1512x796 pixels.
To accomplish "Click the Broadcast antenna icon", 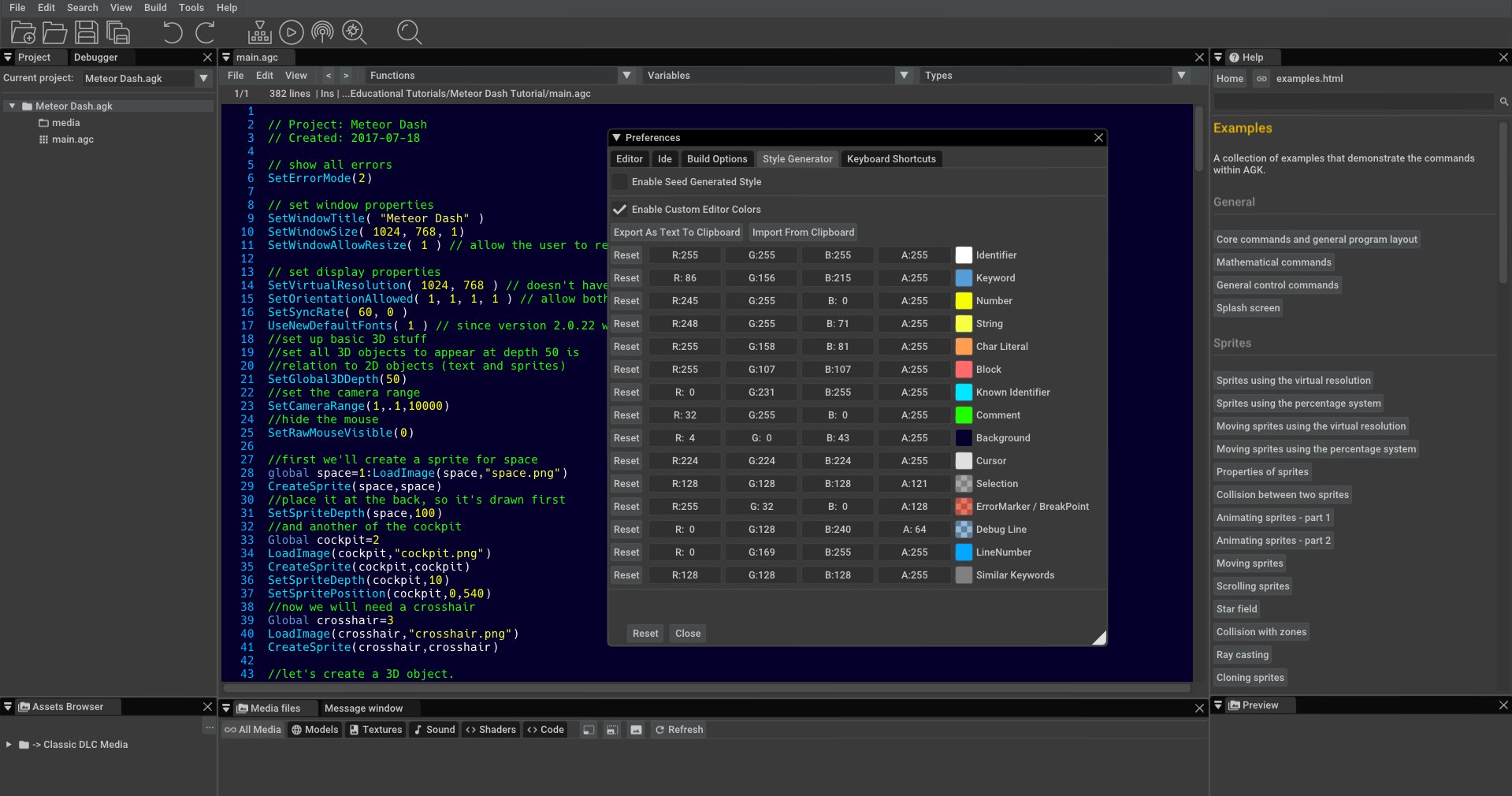I will tap(322, 32).
